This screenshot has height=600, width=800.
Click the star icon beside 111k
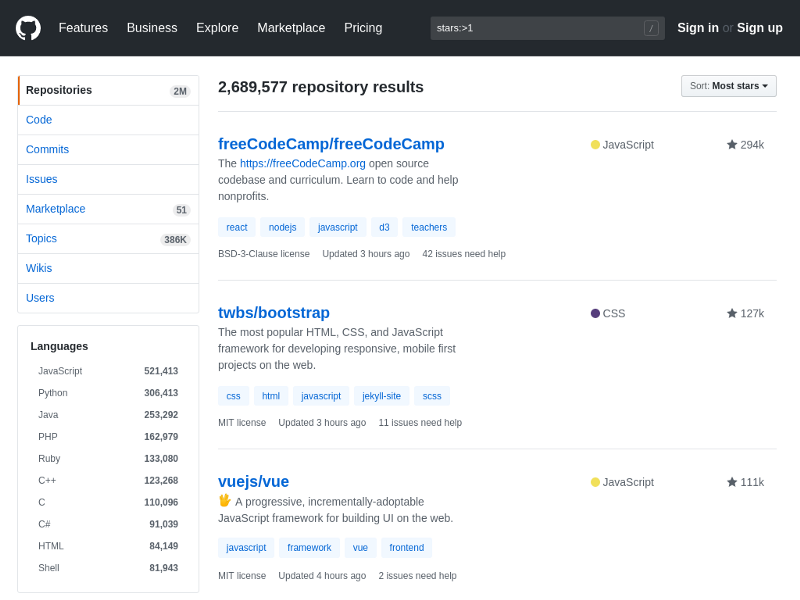click(732, 482)
